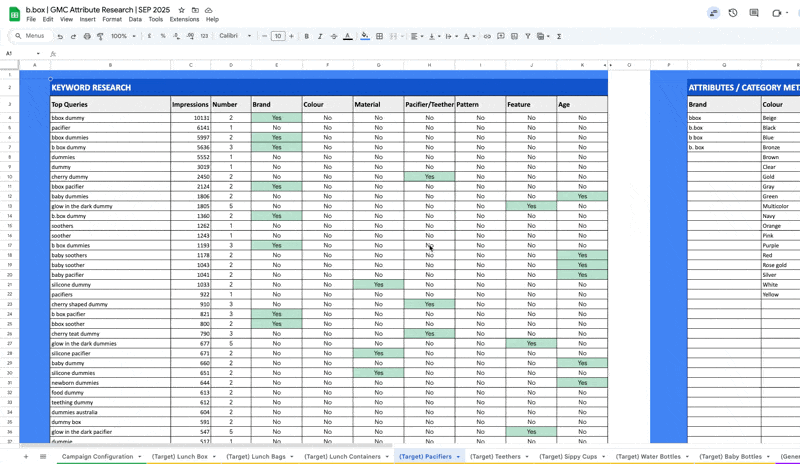Open the Calibri font dropdown

pos(234,36)
